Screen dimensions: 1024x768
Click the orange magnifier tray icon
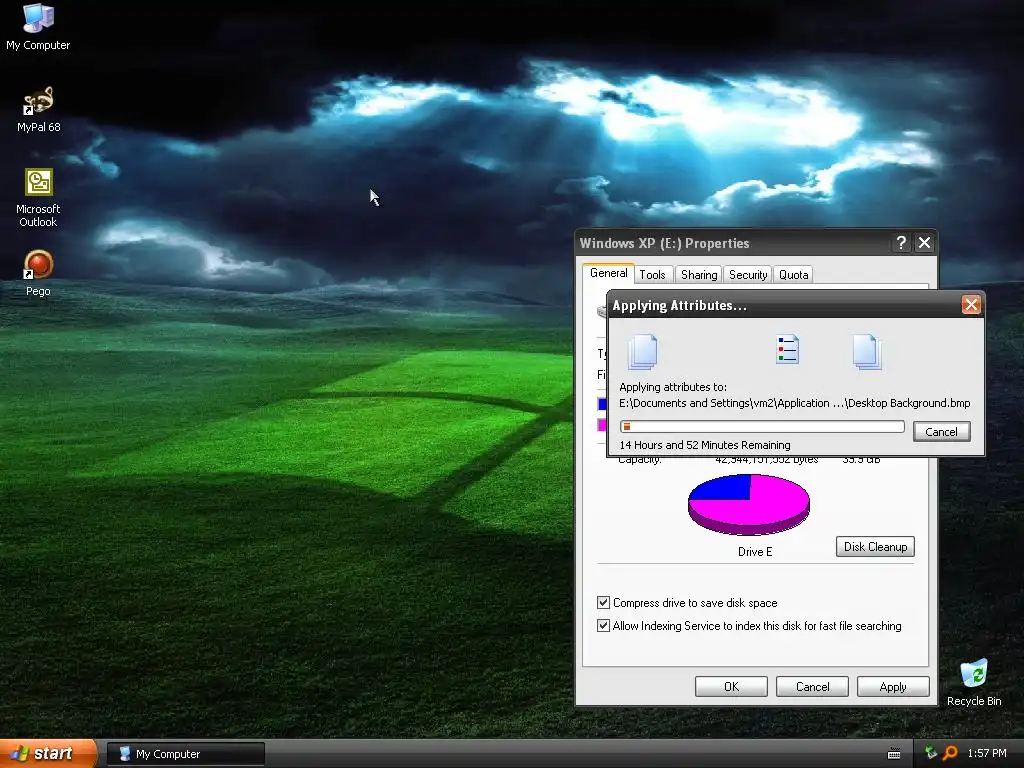[x=950, y=753]
